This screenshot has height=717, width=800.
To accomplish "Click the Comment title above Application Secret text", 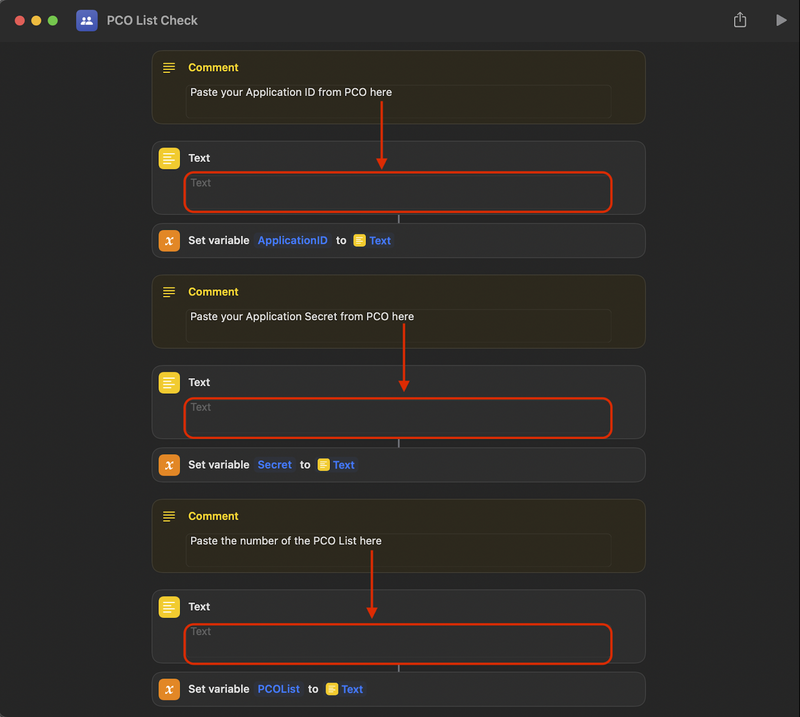I will [x=213, y=292].
